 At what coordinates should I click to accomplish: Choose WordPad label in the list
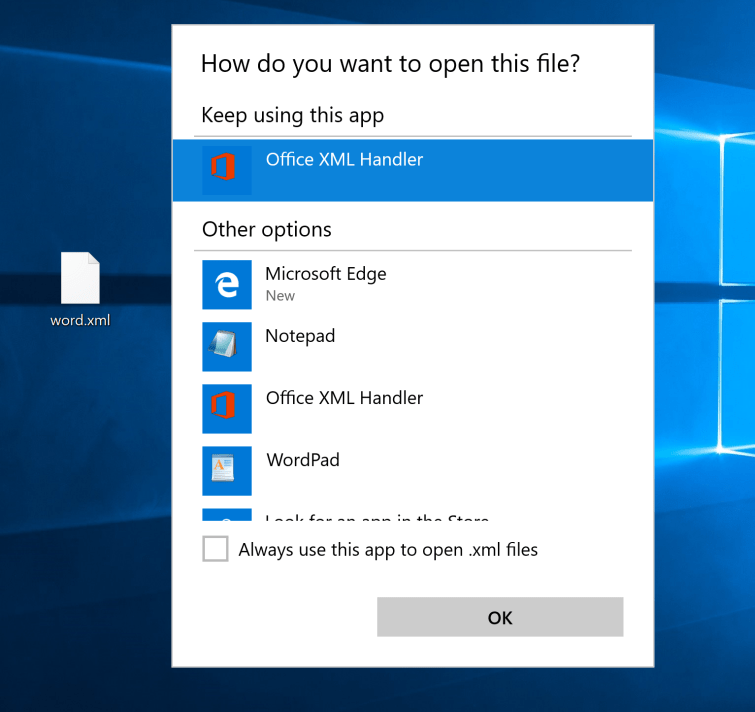(303, 460)
